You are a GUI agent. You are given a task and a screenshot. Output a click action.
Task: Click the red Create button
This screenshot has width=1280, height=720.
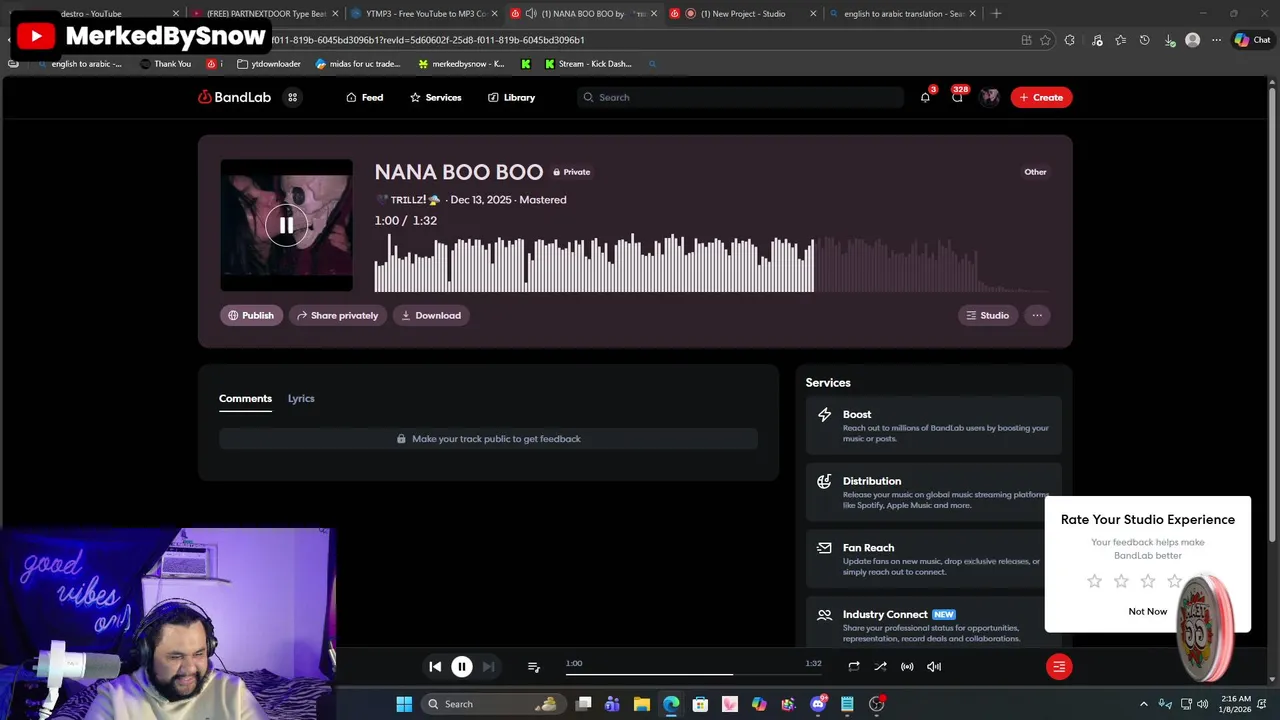pos(1041,97)
